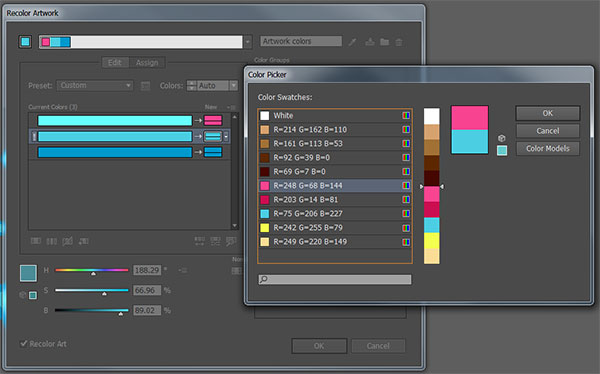Screen dimensions: 600x374
Task: Click the merge colors into row icon
Action: (x=36, y=241)
